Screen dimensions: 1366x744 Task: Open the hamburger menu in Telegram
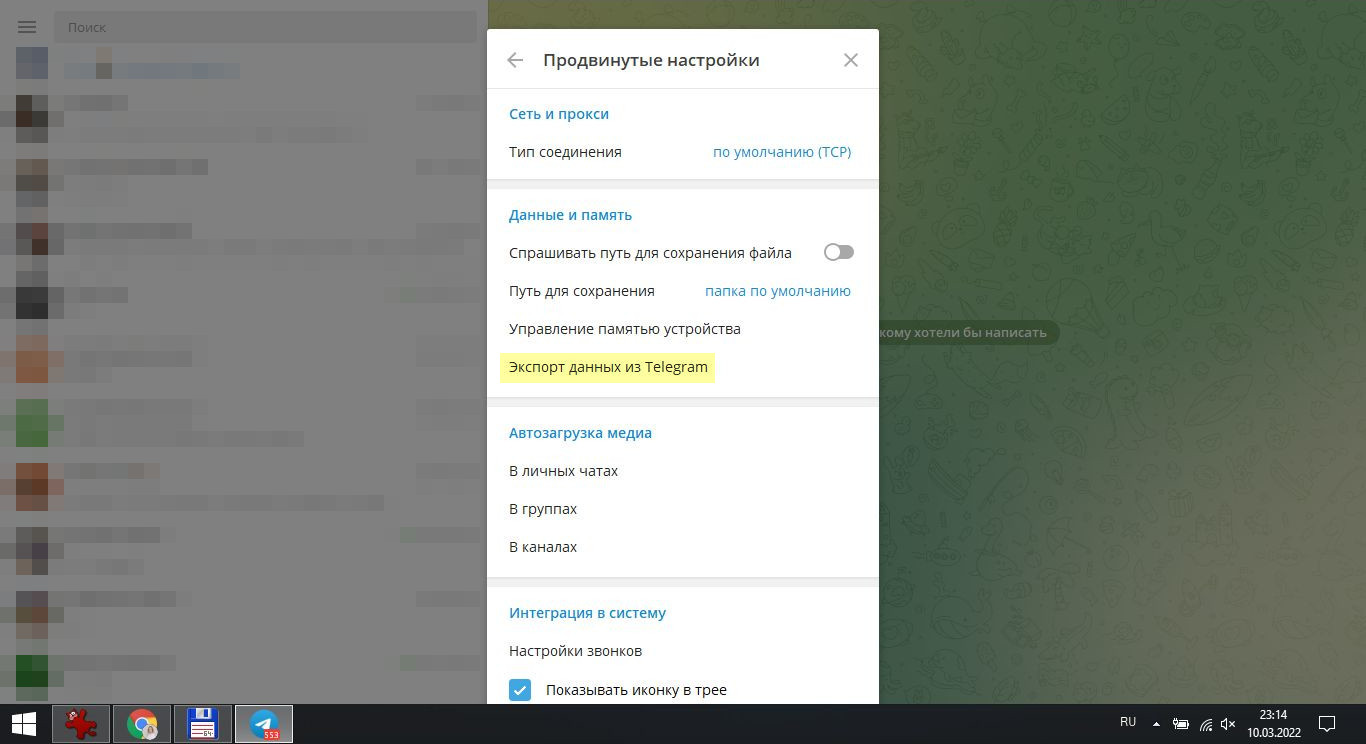[x=27, y=27]
